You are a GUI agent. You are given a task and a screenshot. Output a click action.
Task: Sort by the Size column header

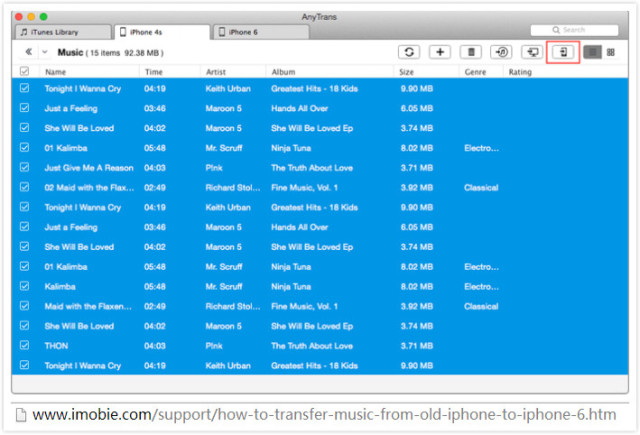point(407,72)
